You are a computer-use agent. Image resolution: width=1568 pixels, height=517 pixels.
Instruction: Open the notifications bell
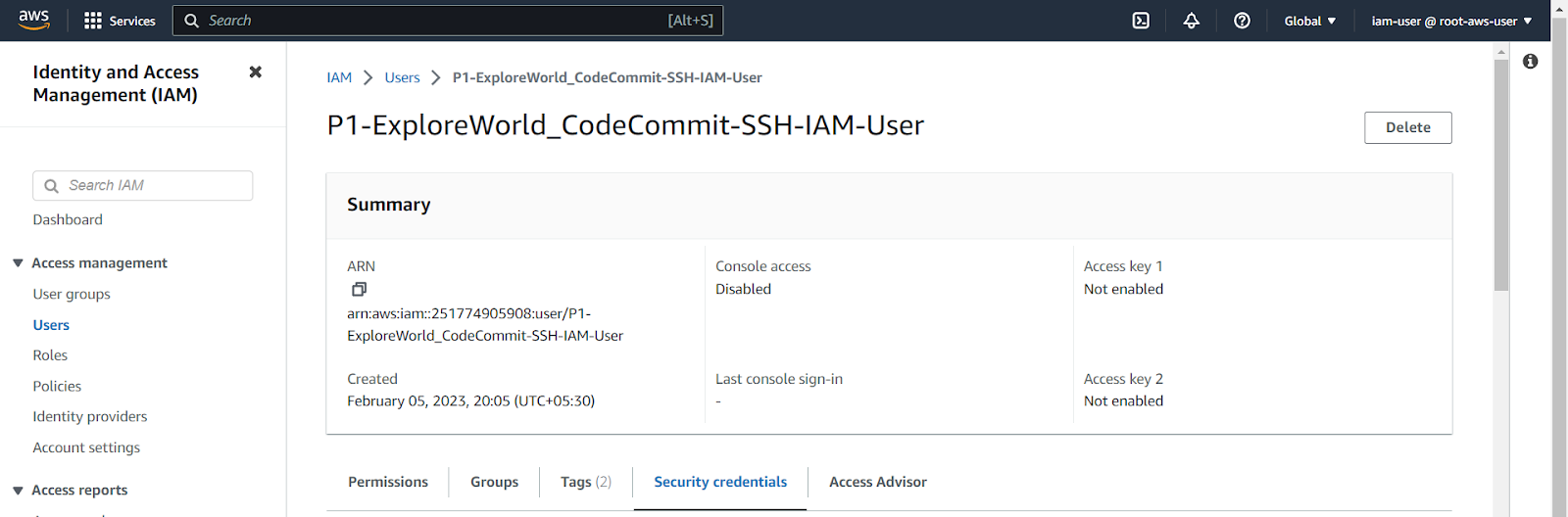(x=1192, y=21)
